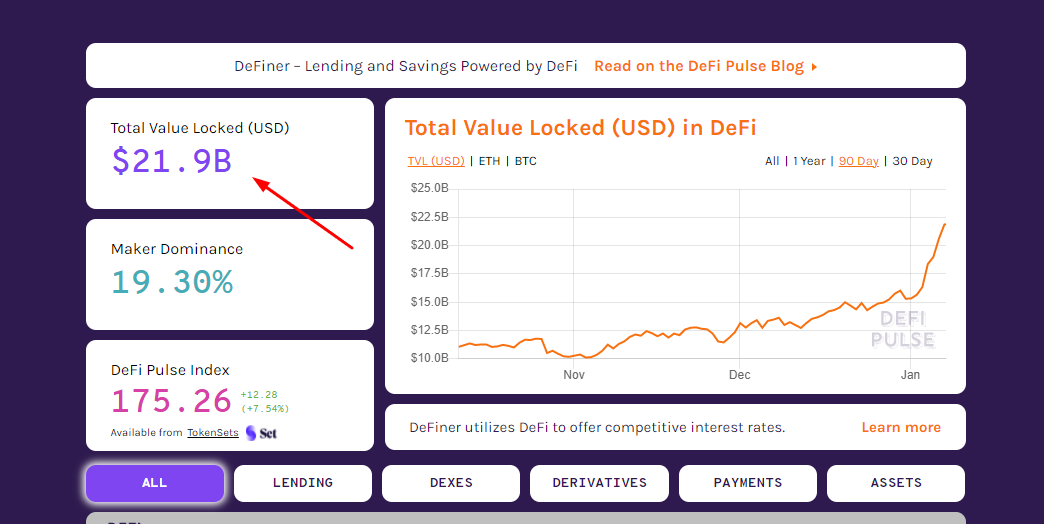1044x524 pixels.
Task: Click the DeFiner Lending and Savings banner text
Action: point(405,66)
